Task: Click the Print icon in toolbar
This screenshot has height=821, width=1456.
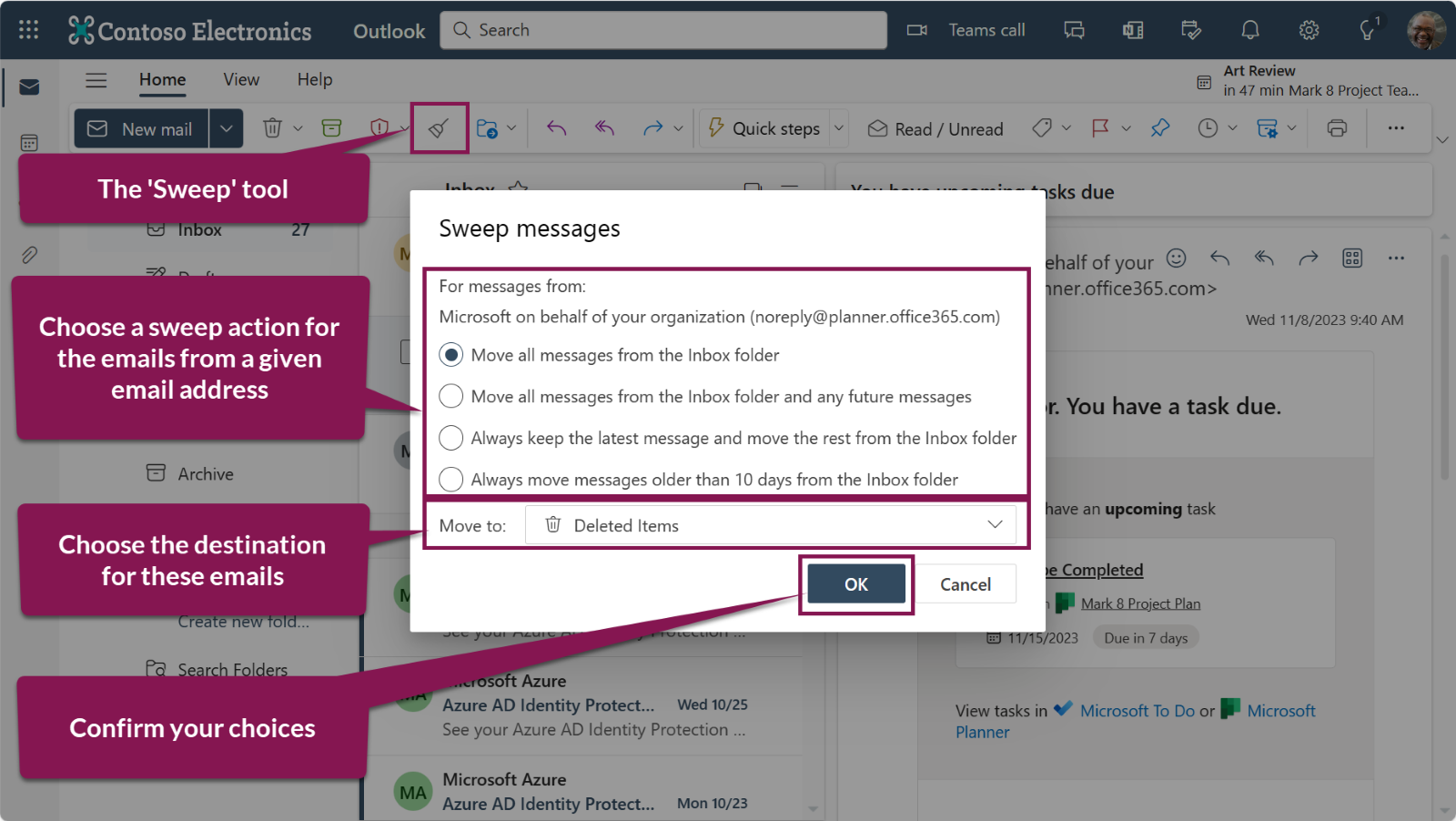Action: [x=1337, y=128]
